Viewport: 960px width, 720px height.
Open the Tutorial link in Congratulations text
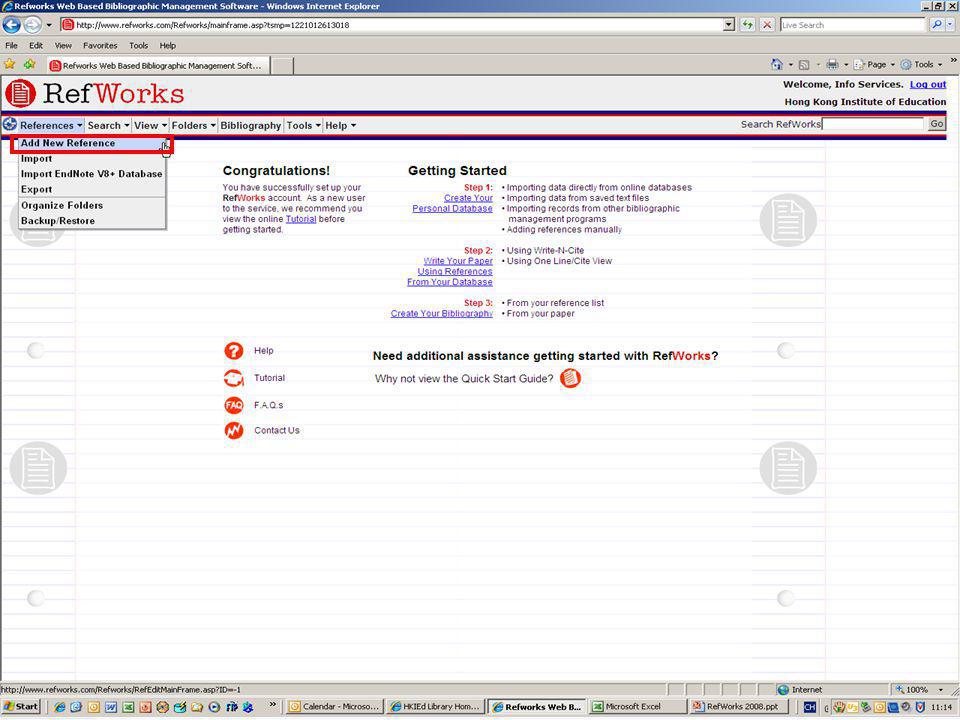[x=301, y=219]
